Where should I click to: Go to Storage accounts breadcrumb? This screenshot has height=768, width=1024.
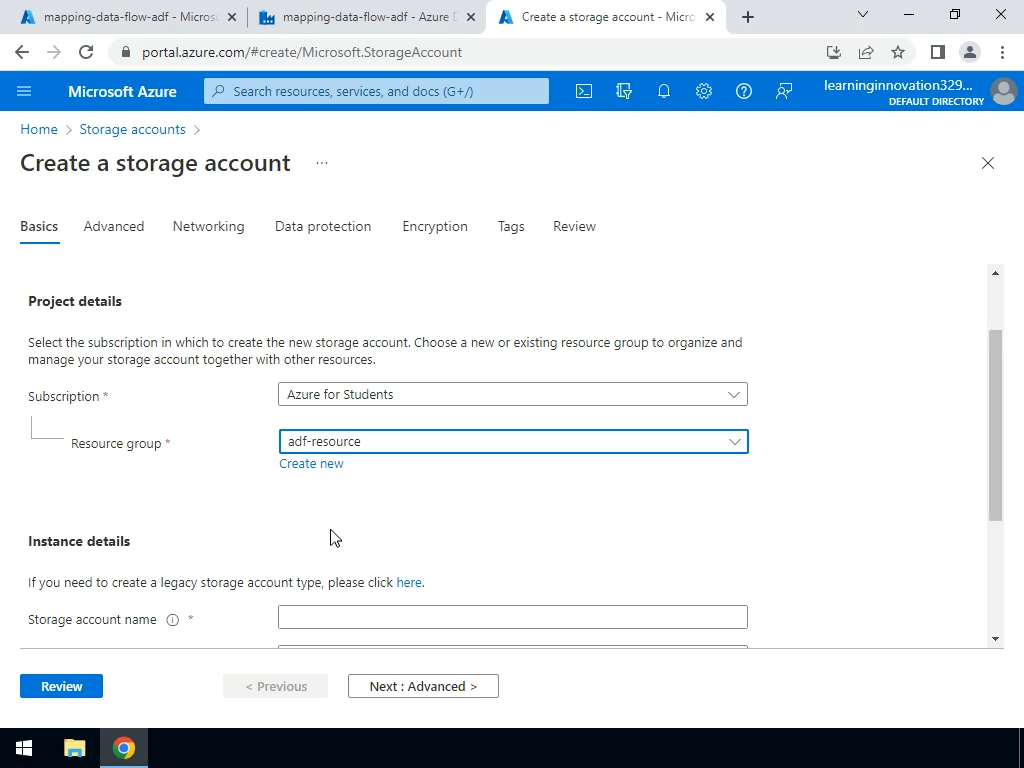(x=133, y=129)
